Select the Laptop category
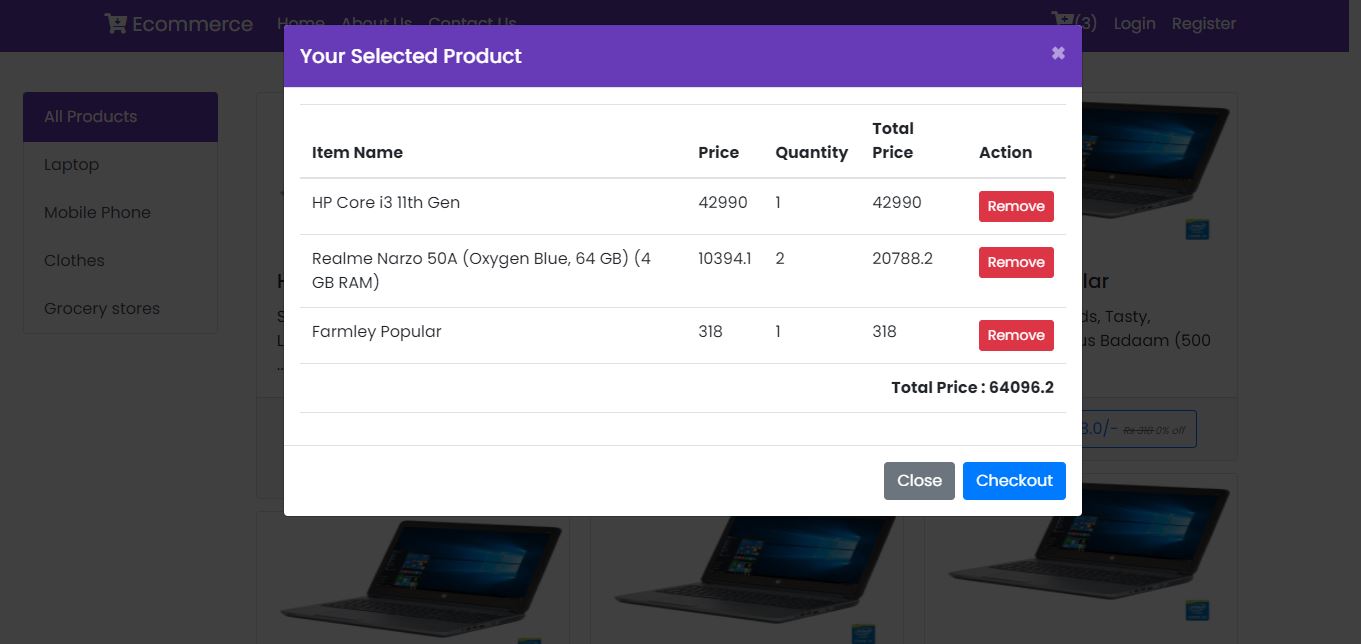Screen dimensions: 1361x644 pyautogui.click(x=71, y=164)
